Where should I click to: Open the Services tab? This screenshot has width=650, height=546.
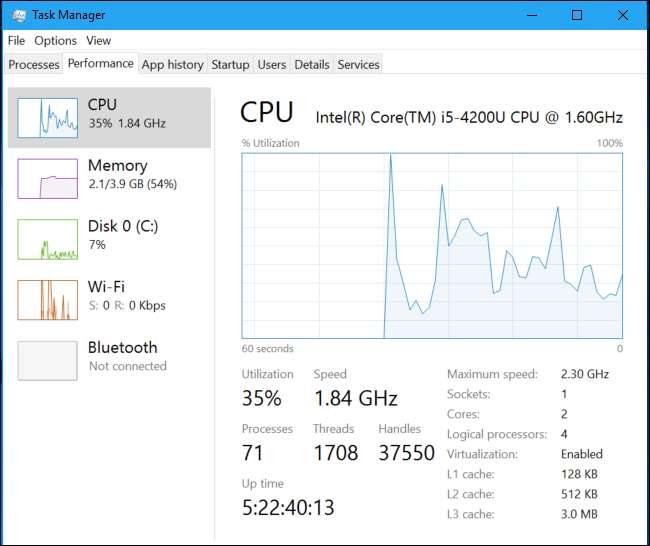[x=358, y=65]
